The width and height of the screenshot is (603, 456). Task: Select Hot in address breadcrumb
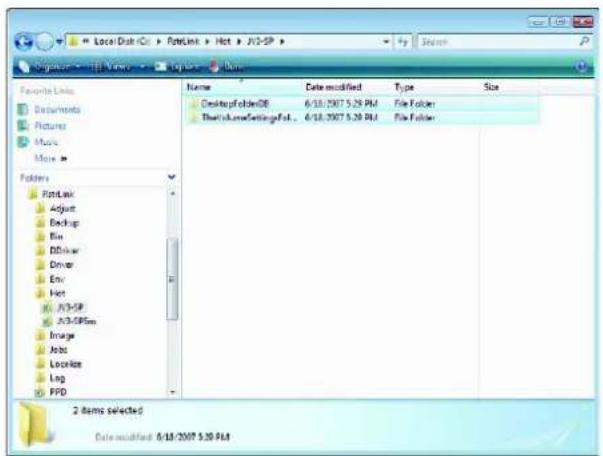point(223,41)
